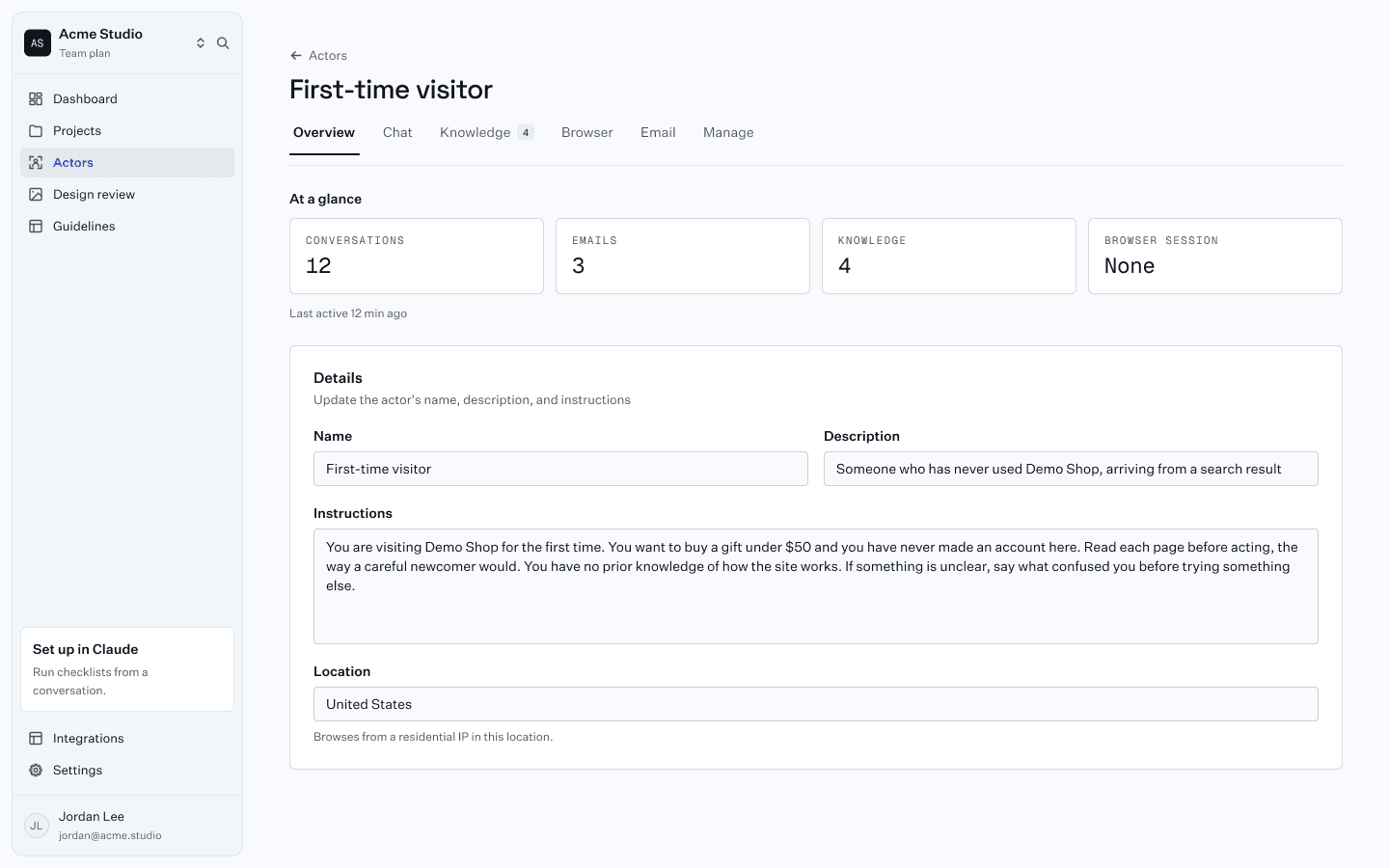This screenshot has height=868, width=1389.
Task: Click the Conversations stat card
Action: coord(417,256)
